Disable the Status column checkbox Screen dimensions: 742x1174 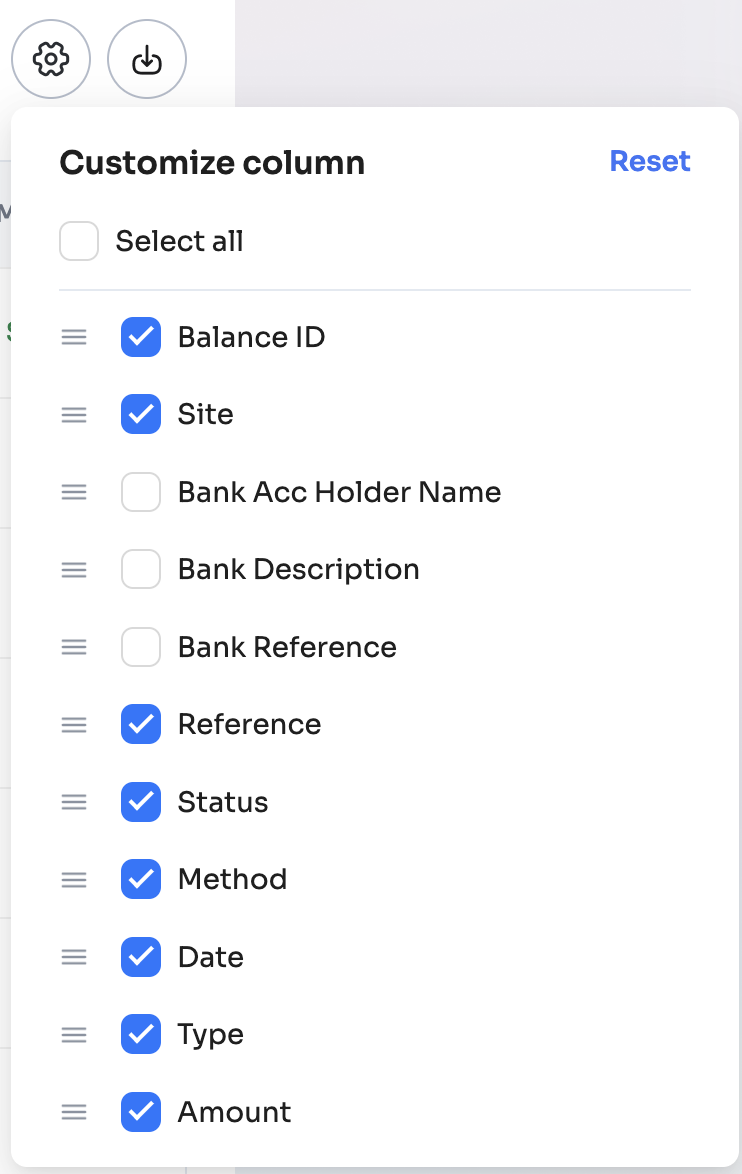tap(141, 802)
